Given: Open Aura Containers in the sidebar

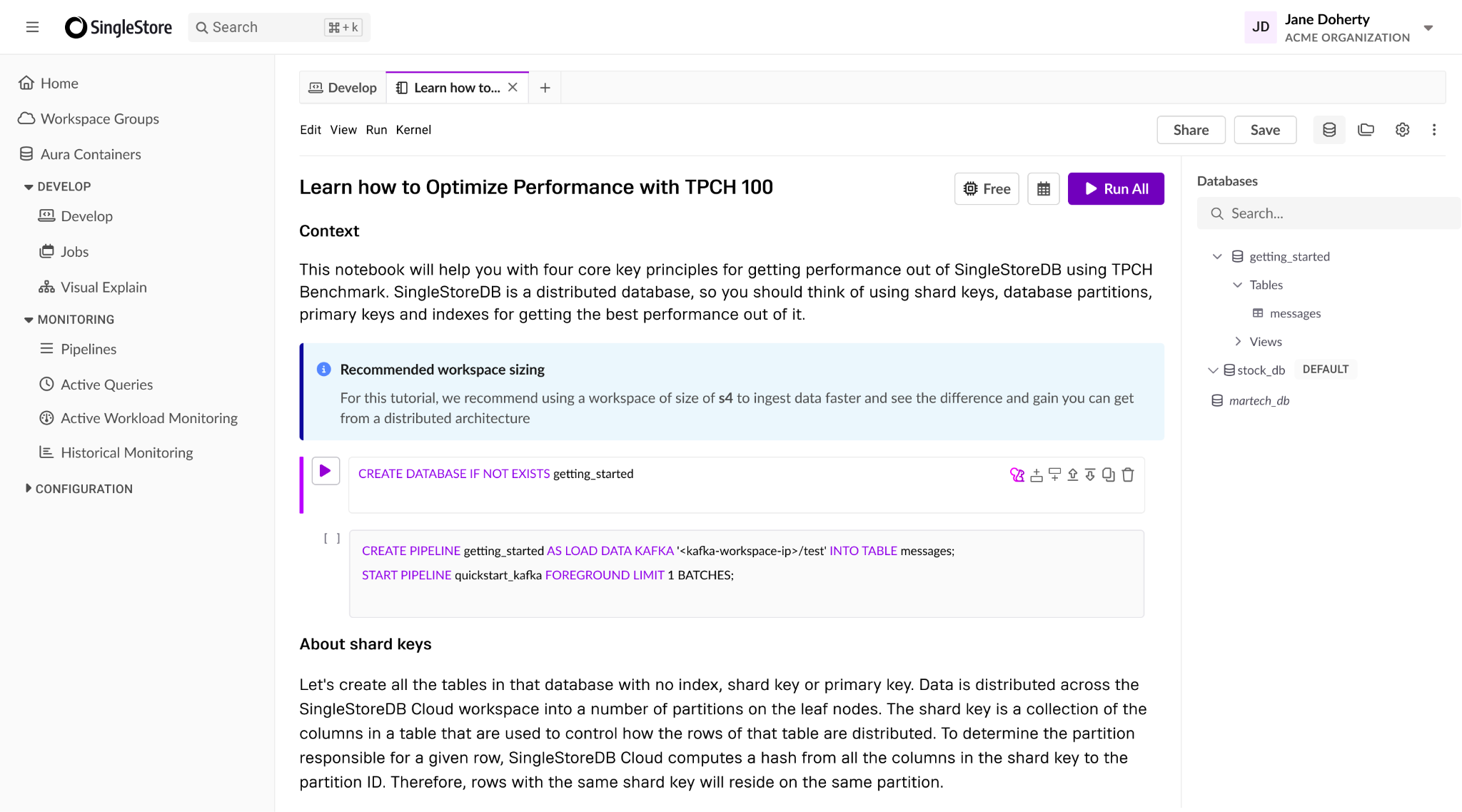Looking at the screenshot, I should coord(80,154).
